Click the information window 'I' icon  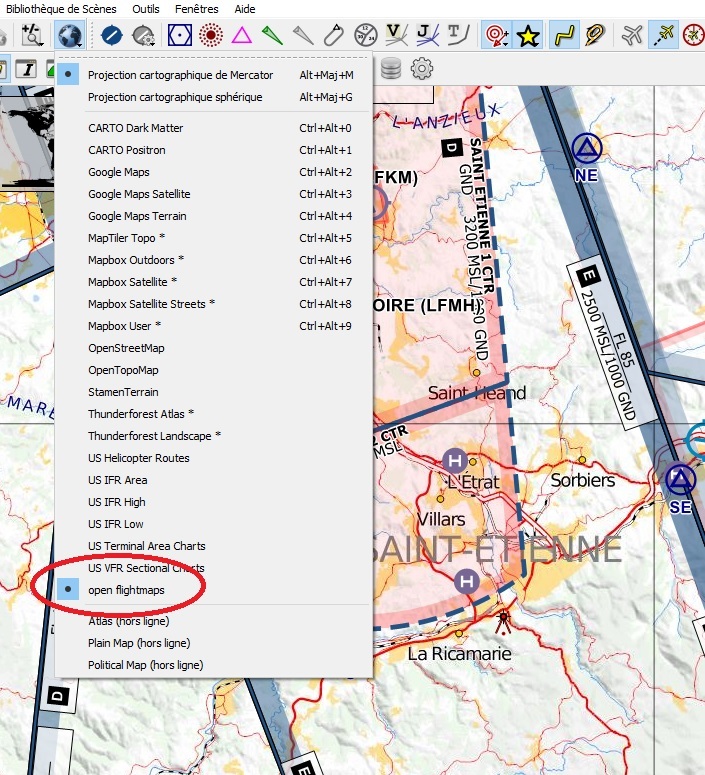27,69
